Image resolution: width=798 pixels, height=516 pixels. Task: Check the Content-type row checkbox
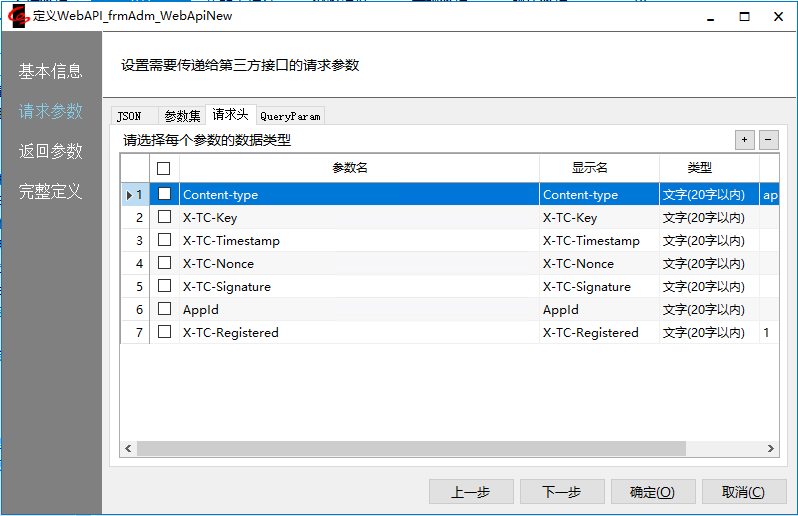[x=164, y=194]
